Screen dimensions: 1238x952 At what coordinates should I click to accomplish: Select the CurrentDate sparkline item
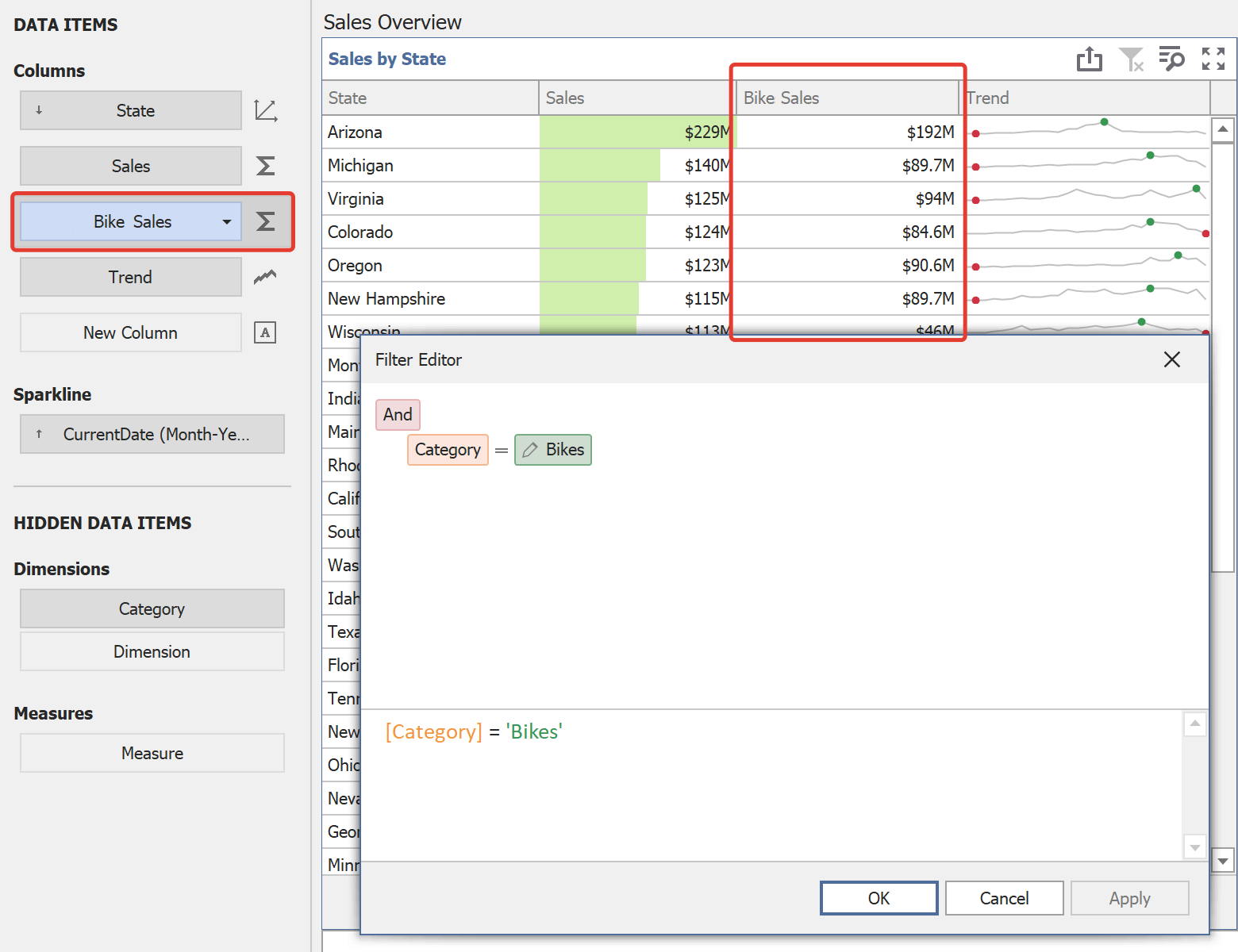point(152,434)
